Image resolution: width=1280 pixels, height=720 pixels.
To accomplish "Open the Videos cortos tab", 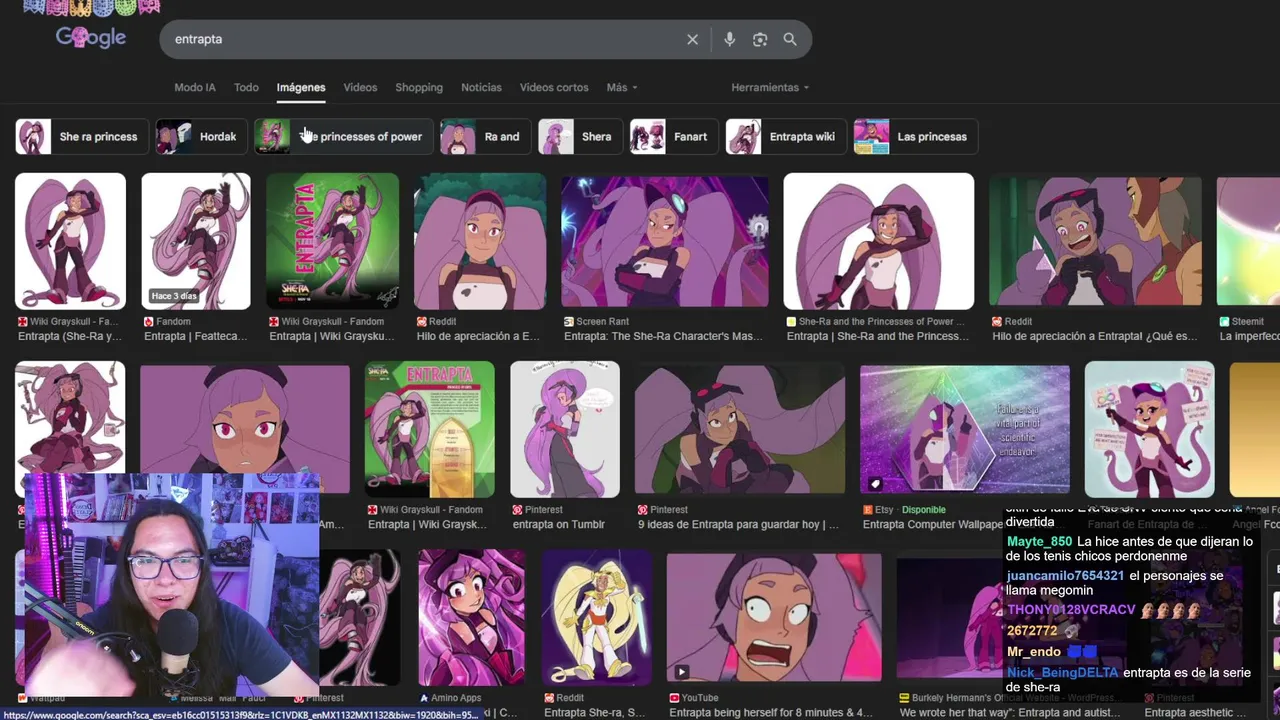I will pos(554,87).
